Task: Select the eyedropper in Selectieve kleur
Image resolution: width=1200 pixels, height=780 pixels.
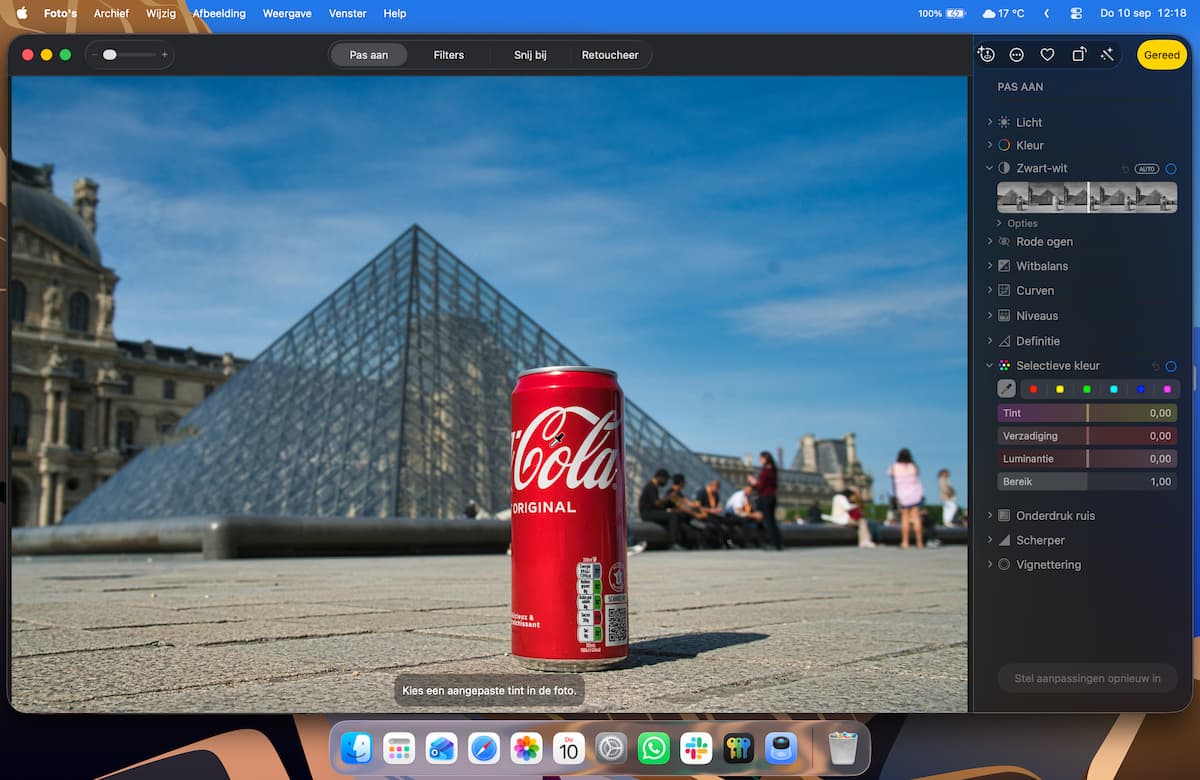Action: (1006, 389)
